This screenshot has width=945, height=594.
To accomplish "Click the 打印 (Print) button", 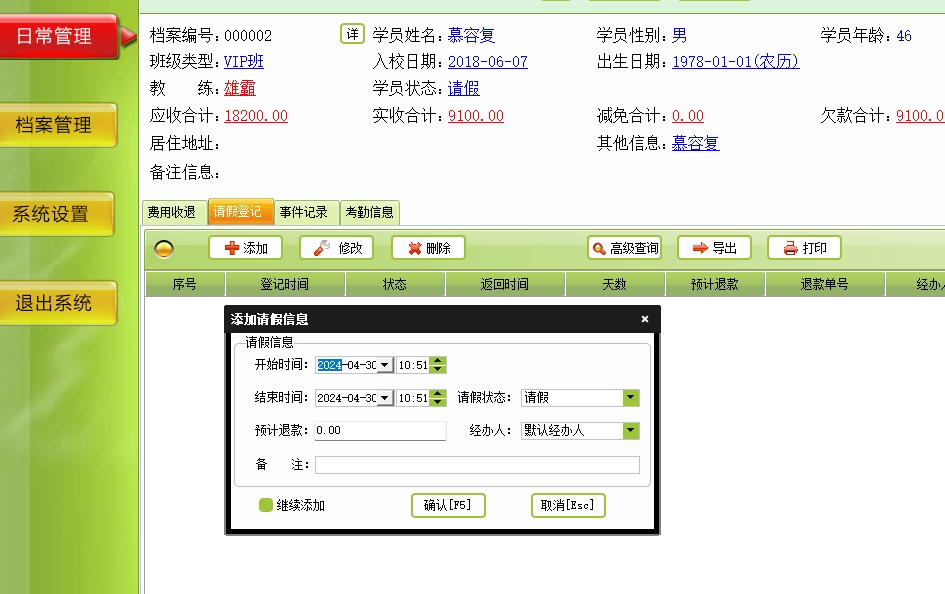I will pyautogui.click(x=804, y=248).
